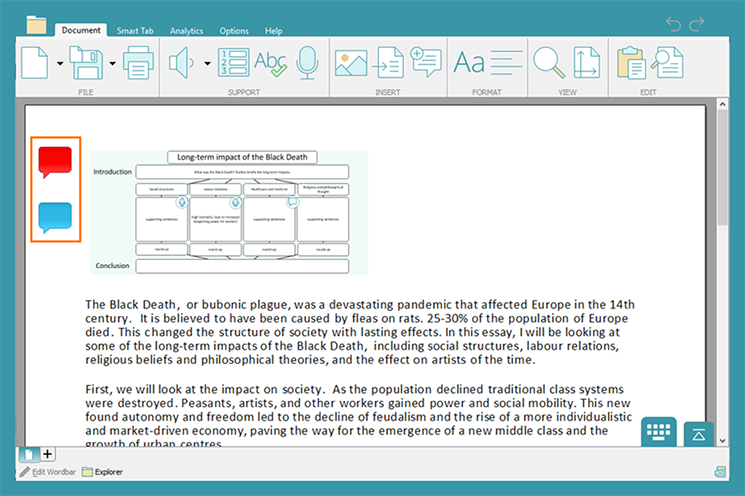Click the magnifying glass zoom icon
Viewport: 745px width, 496px height.
(549, 62)
